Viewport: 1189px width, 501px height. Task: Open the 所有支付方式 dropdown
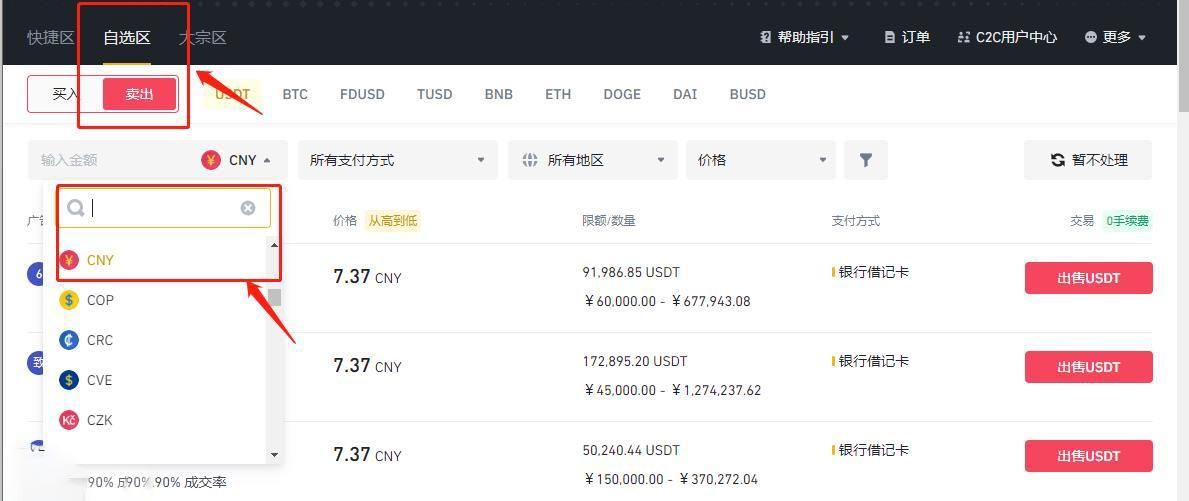[x=397, y=160]
